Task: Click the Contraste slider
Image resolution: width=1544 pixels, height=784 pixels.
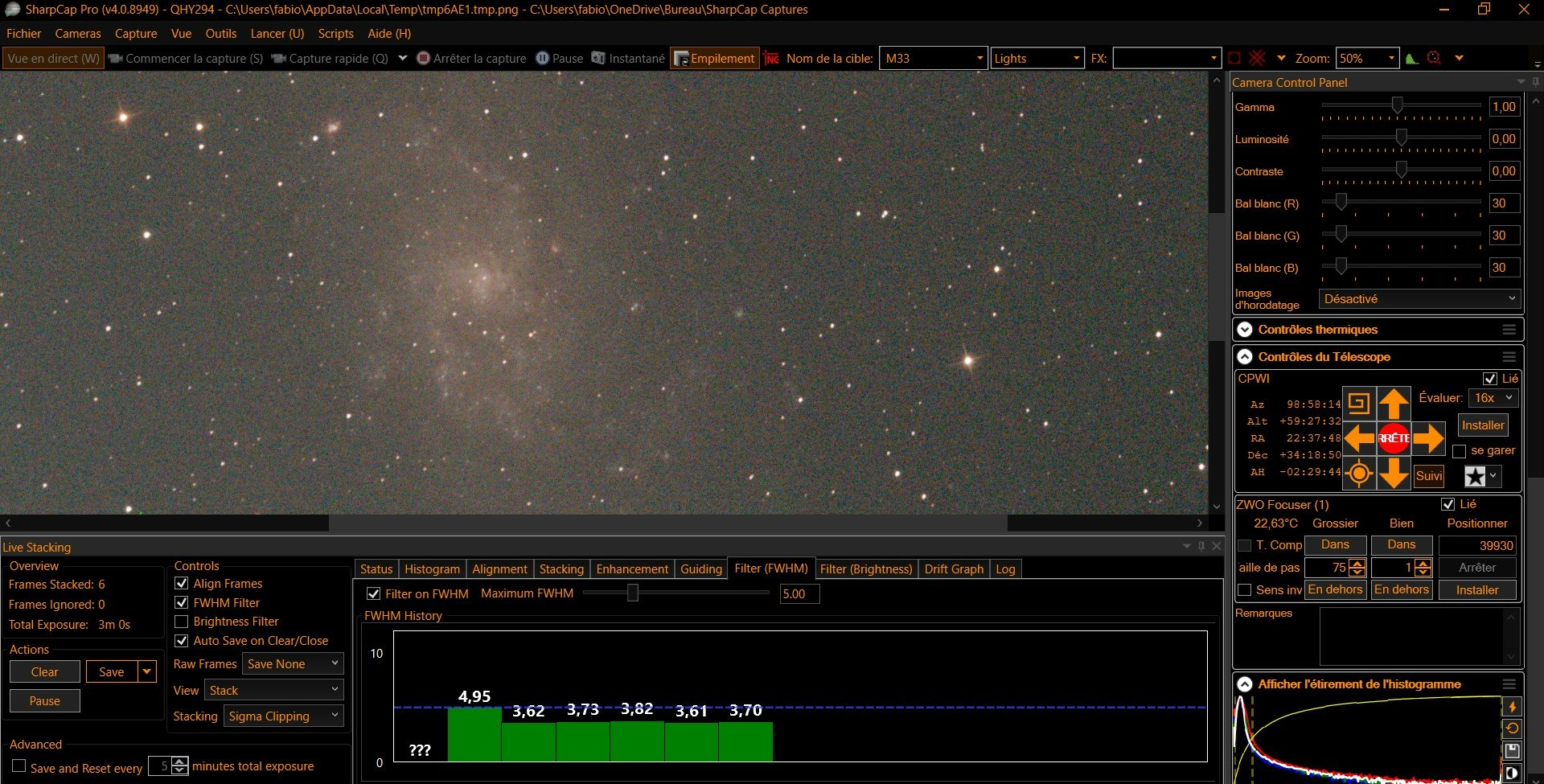Action: coord(1401,170)
